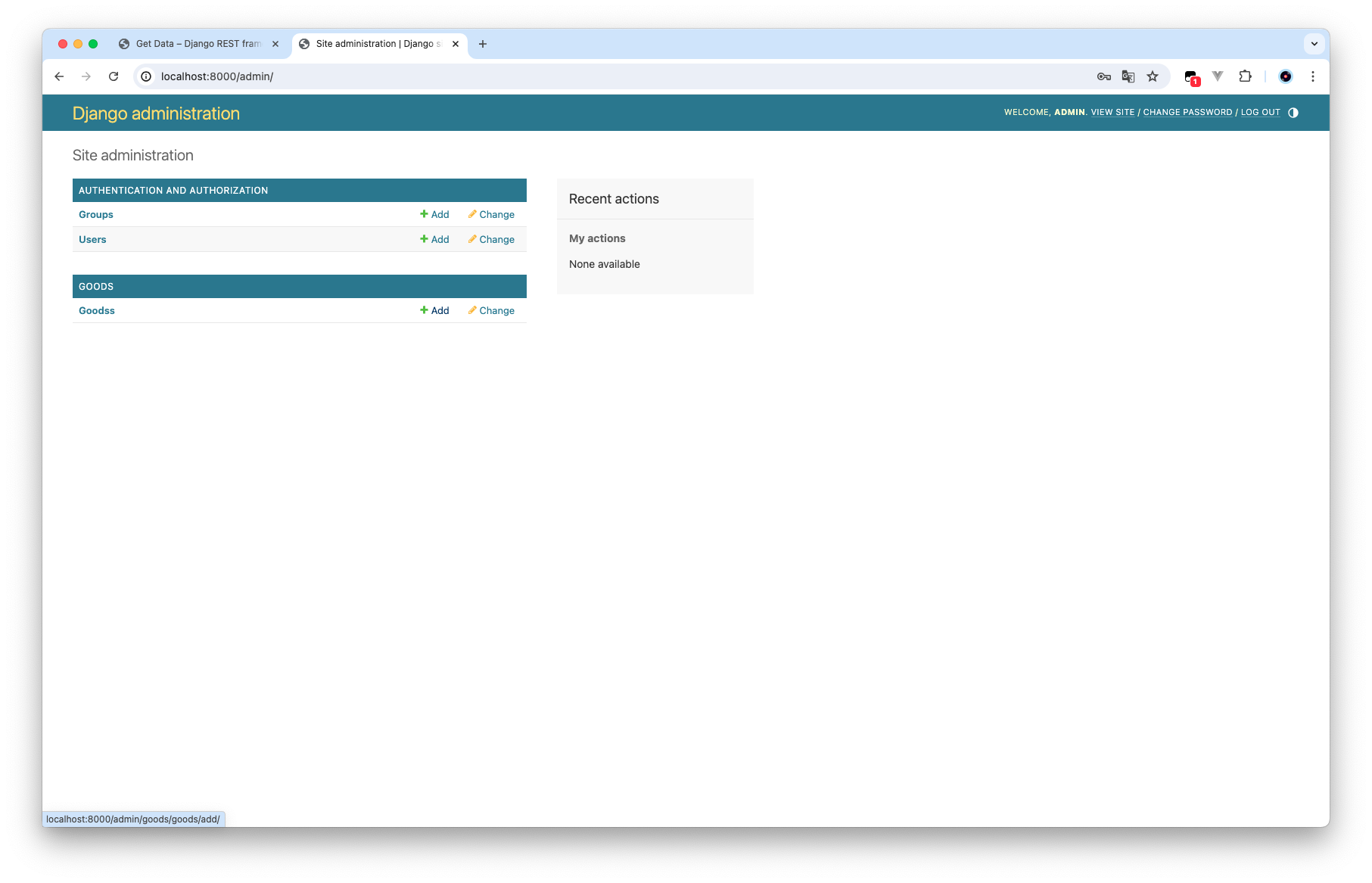
Task: Click Change for Goodss
Action: [x=491, y=311]
